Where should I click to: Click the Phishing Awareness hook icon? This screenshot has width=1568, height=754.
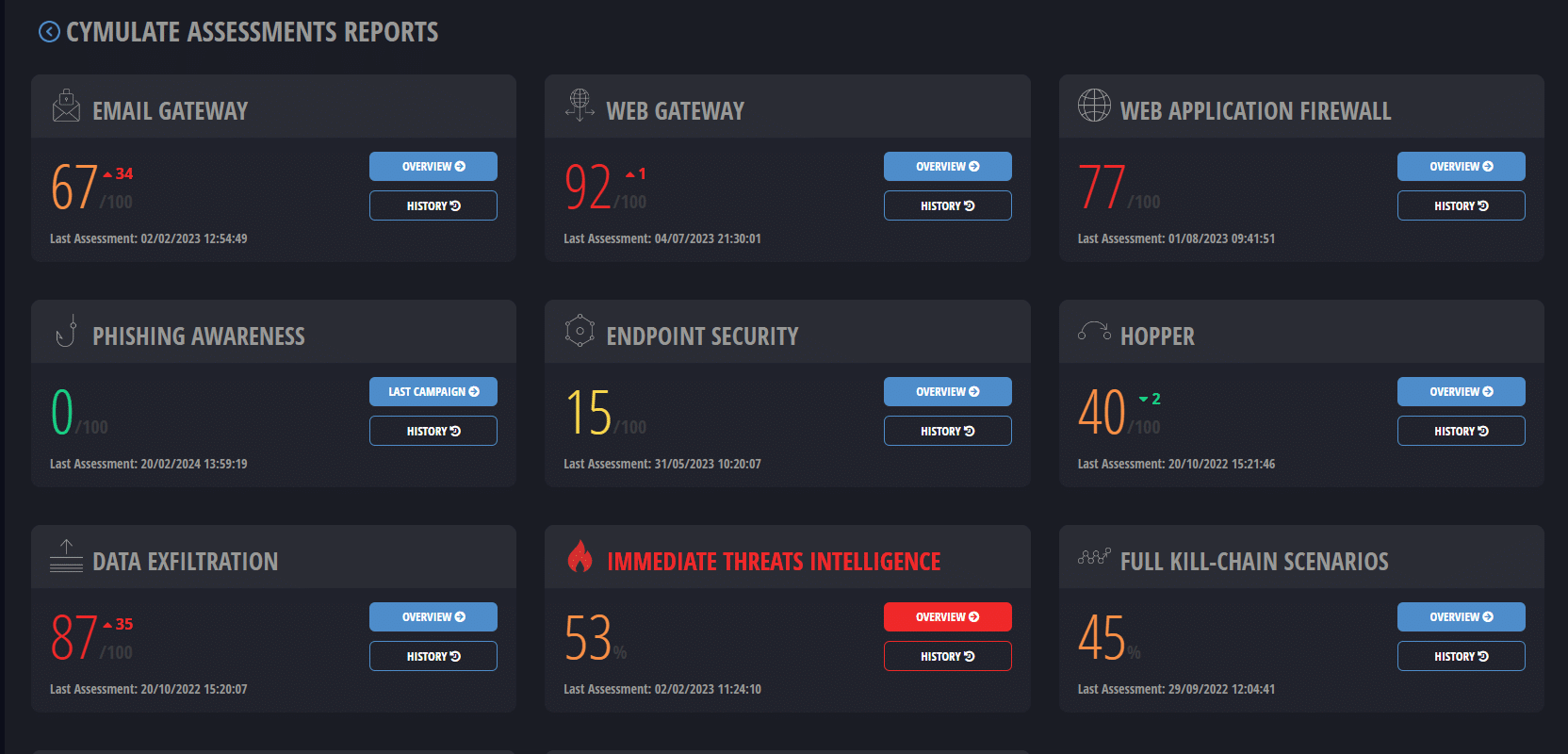pos(66,331)
